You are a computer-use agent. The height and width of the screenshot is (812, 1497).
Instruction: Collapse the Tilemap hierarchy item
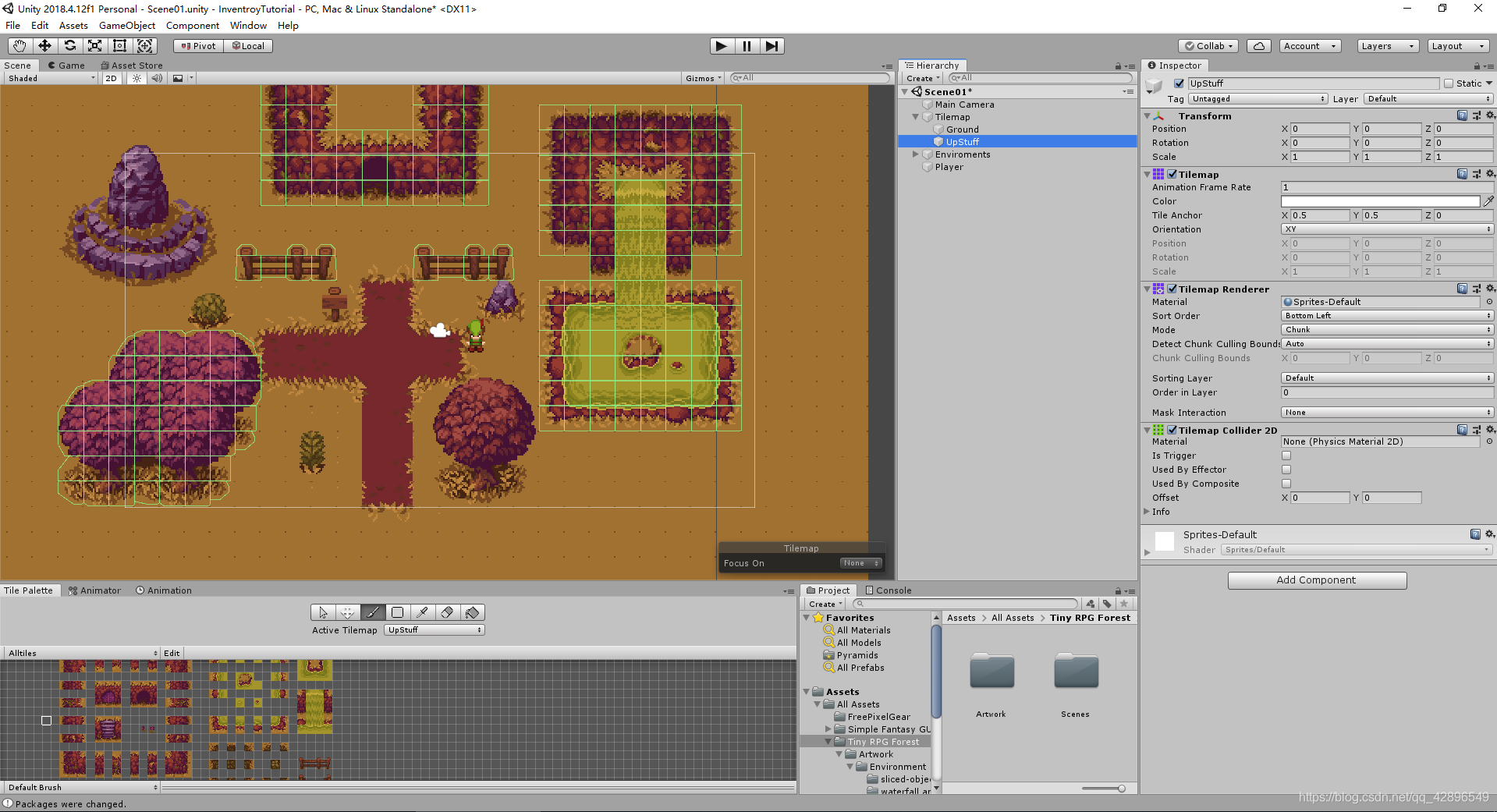point(915,116)
